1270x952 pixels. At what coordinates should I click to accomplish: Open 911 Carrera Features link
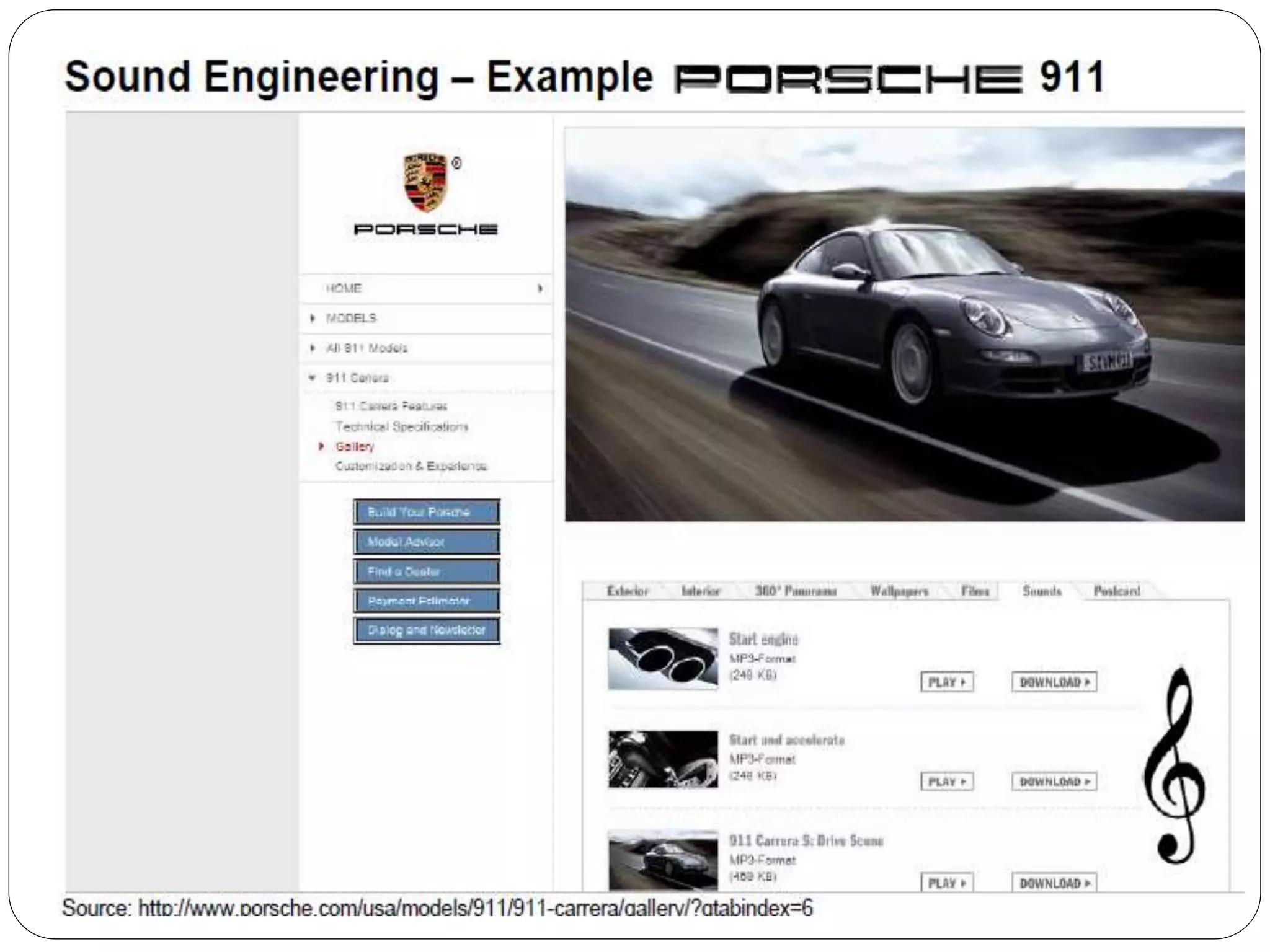[391, 406]
